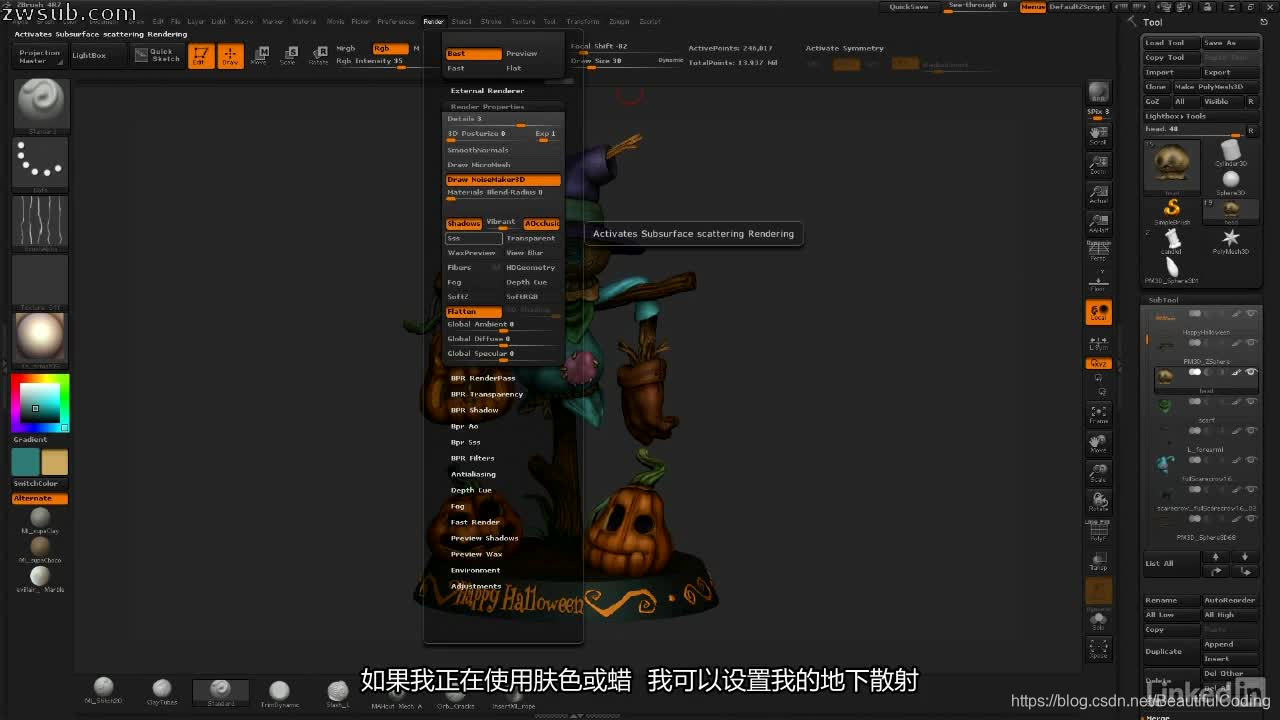Toggle the Floor grid icon
This screenshot has width=1280, height=720.
pyautogui.click(x=1098, y=281)
